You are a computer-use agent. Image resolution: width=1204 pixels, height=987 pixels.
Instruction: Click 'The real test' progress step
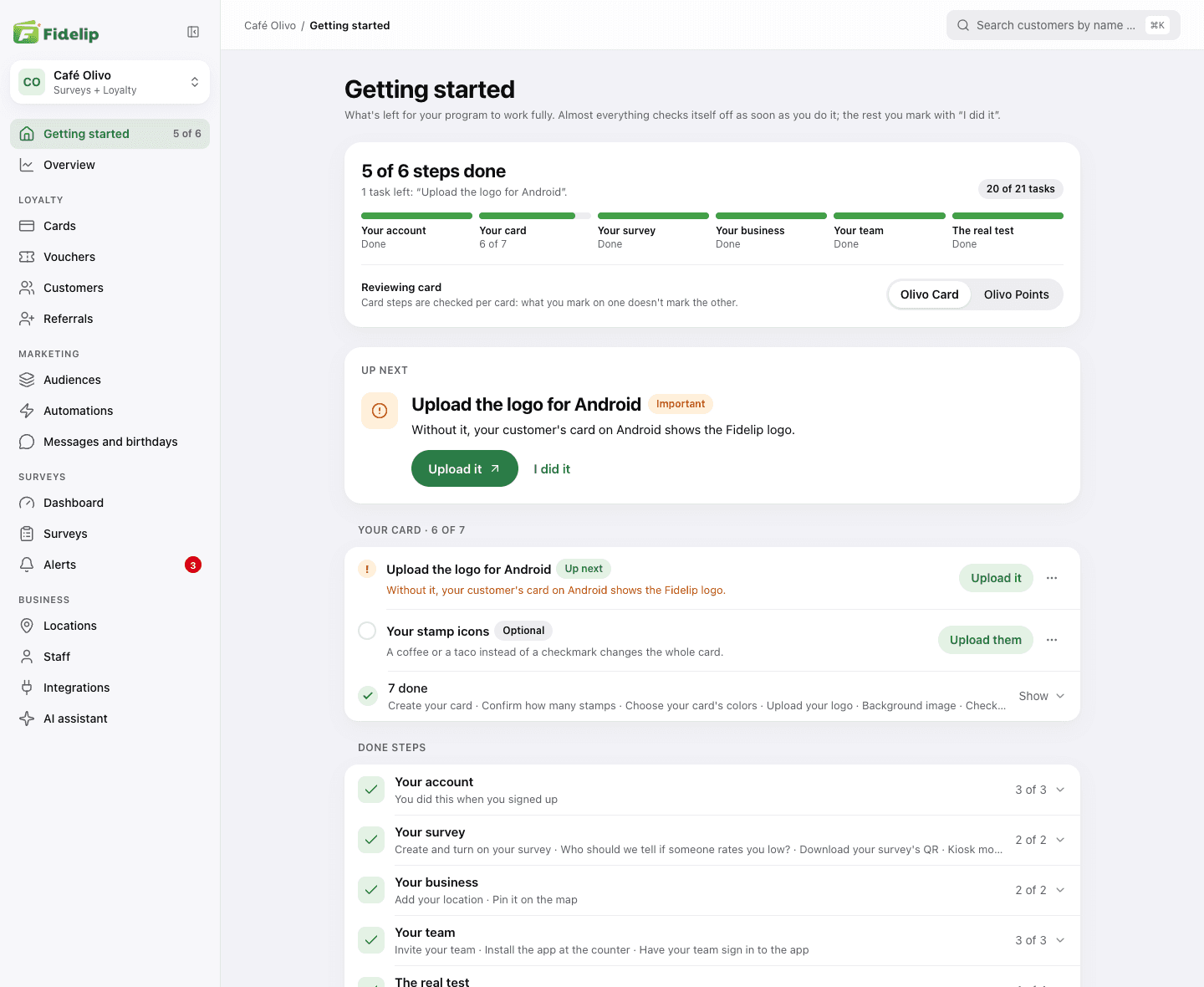[x=1008, y=232]
